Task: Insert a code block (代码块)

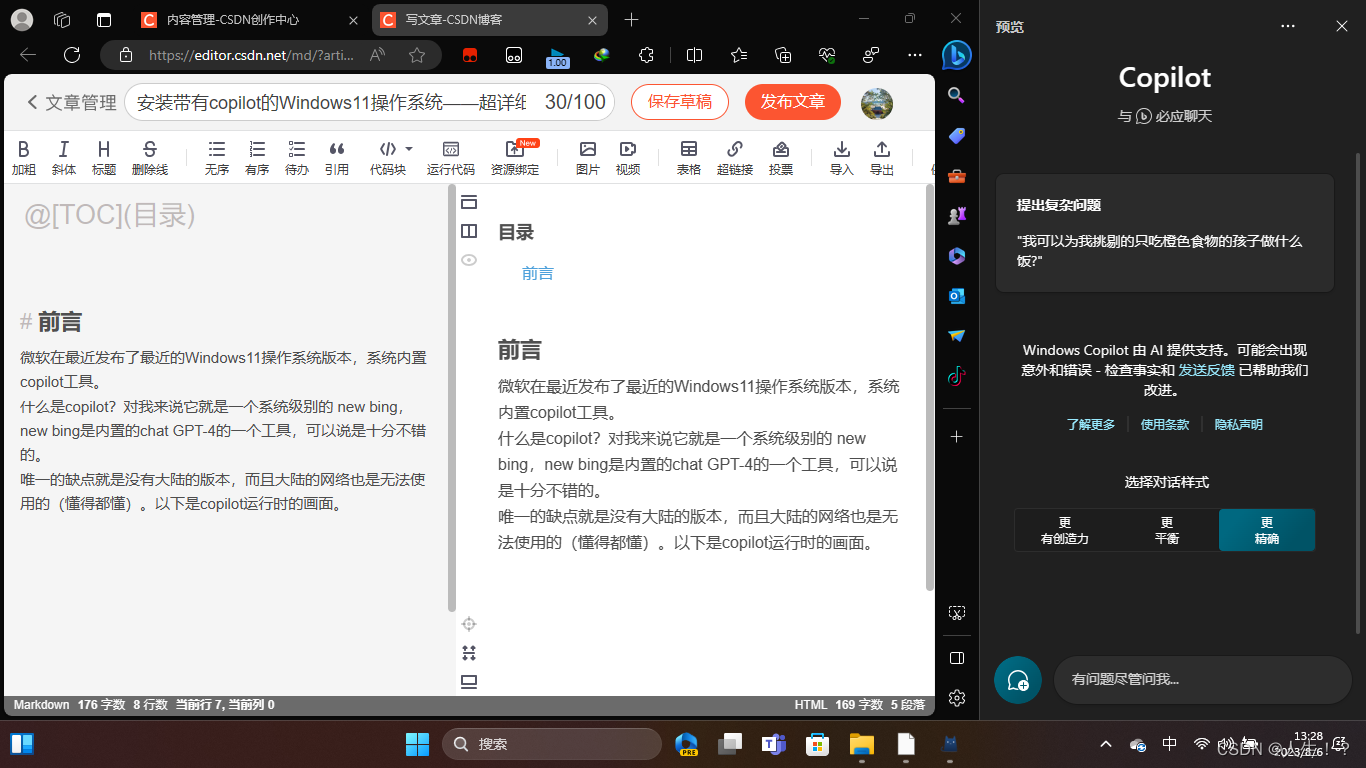Action: tap(388, 158)
